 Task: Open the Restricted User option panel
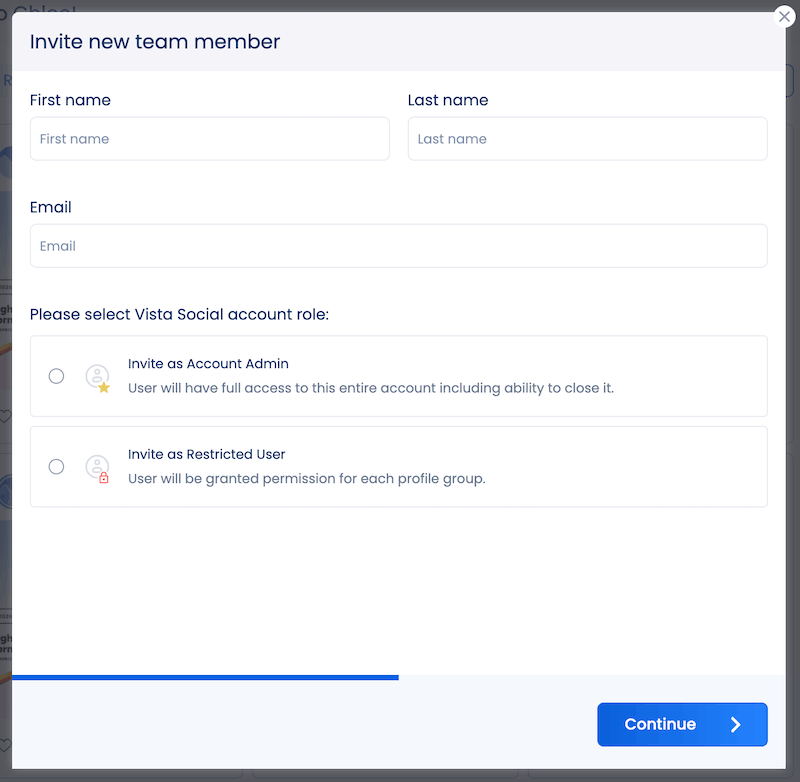(400, 466)
